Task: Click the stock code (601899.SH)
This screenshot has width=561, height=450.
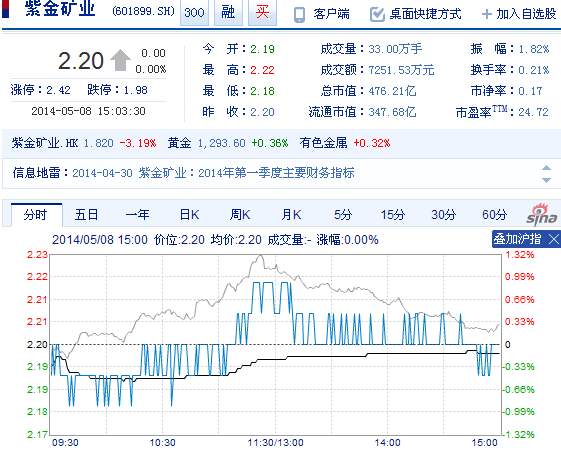Action: pos(143,11)
